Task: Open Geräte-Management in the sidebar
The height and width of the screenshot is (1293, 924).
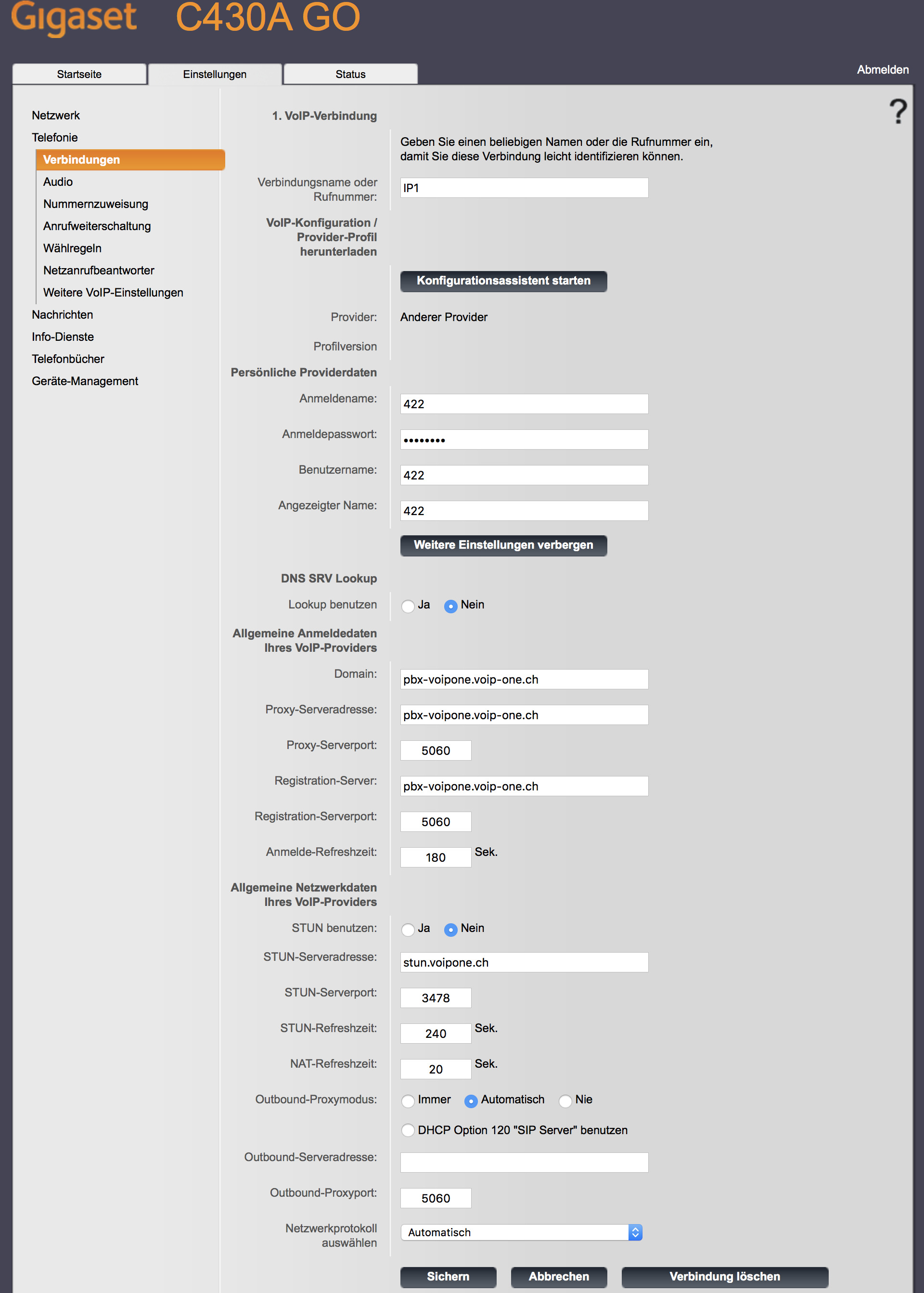Action: 85,381
